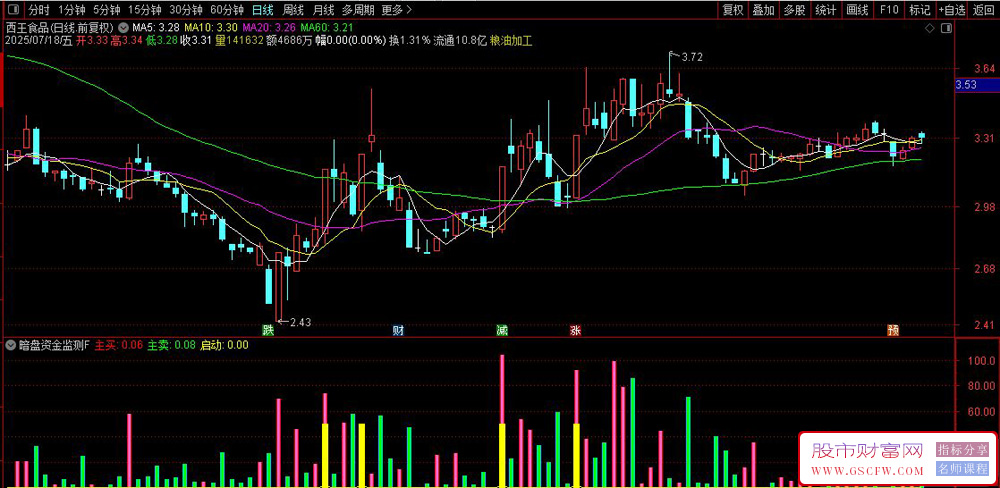Click the 2.43 low price label
The width and height of the screenshot is (1000, 488).
point(300,322)
